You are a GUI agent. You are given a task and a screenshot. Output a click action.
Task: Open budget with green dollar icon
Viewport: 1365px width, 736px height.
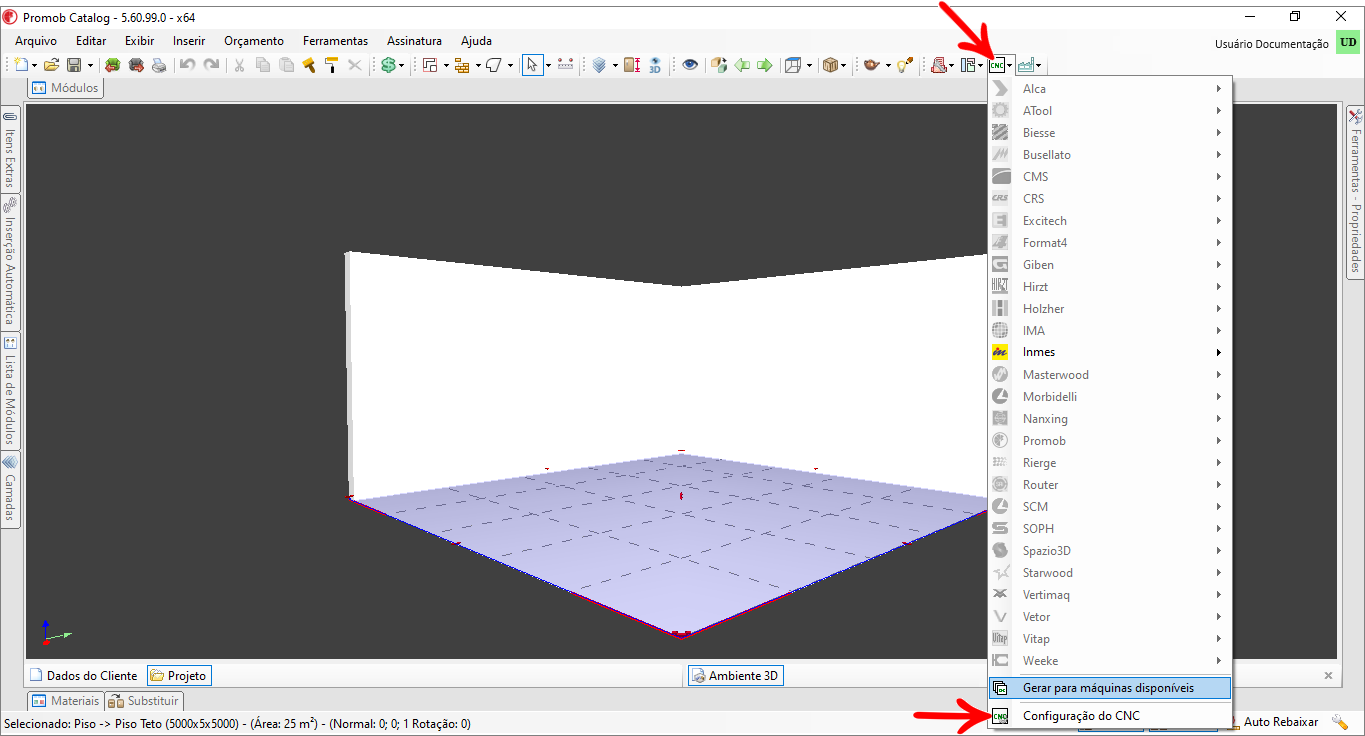click(388, 65)
